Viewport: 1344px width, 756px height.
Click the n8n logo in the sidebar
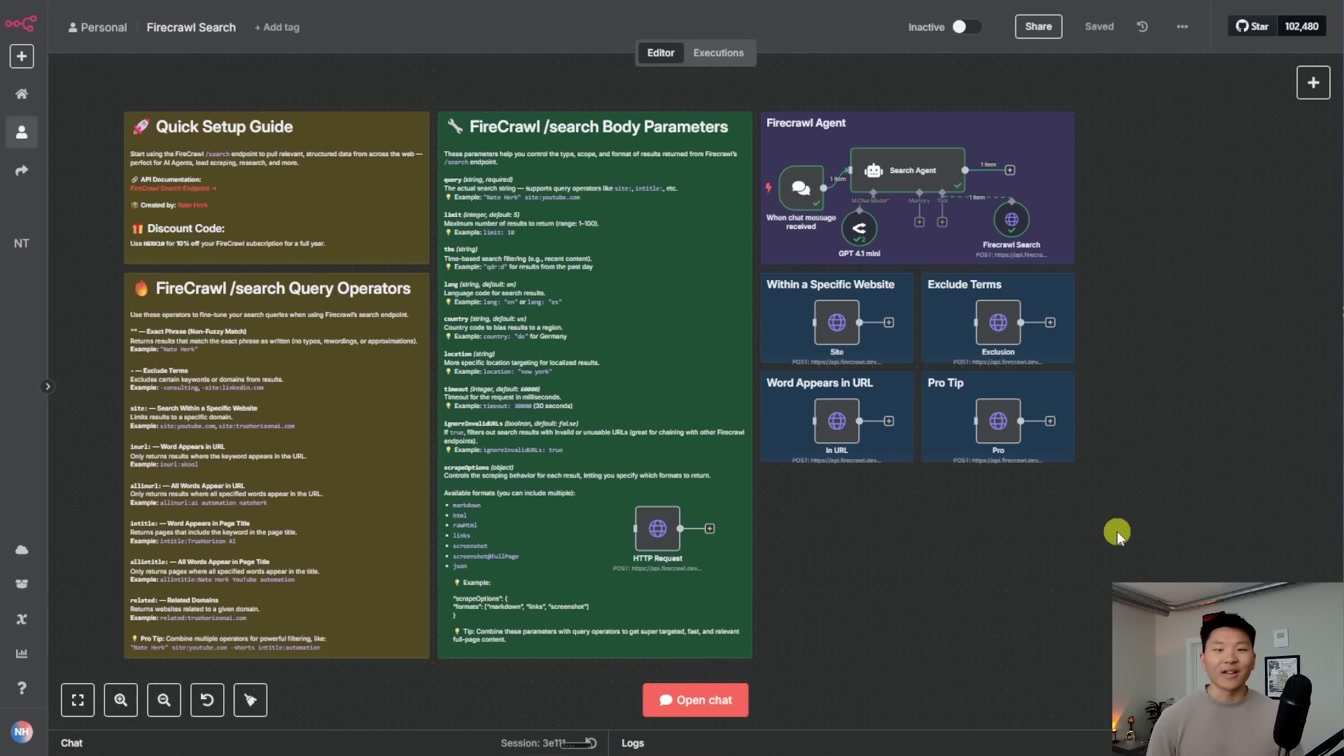pyautogui.click(x=21, y=23)
